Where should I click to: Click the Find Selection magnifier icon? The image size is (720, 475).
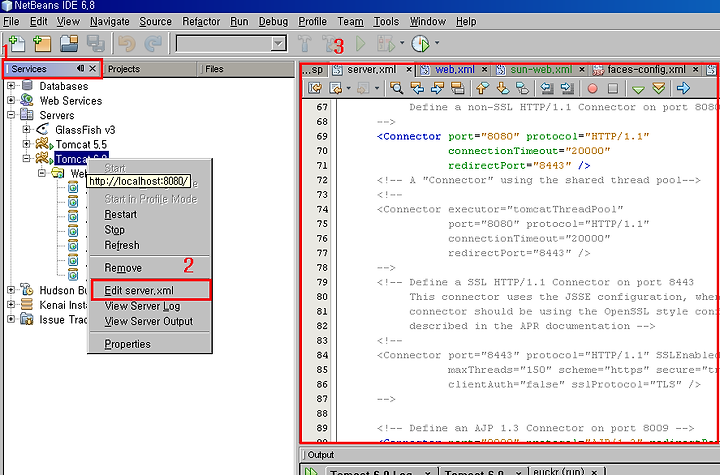pyautogui.click(x=396, y=88)
